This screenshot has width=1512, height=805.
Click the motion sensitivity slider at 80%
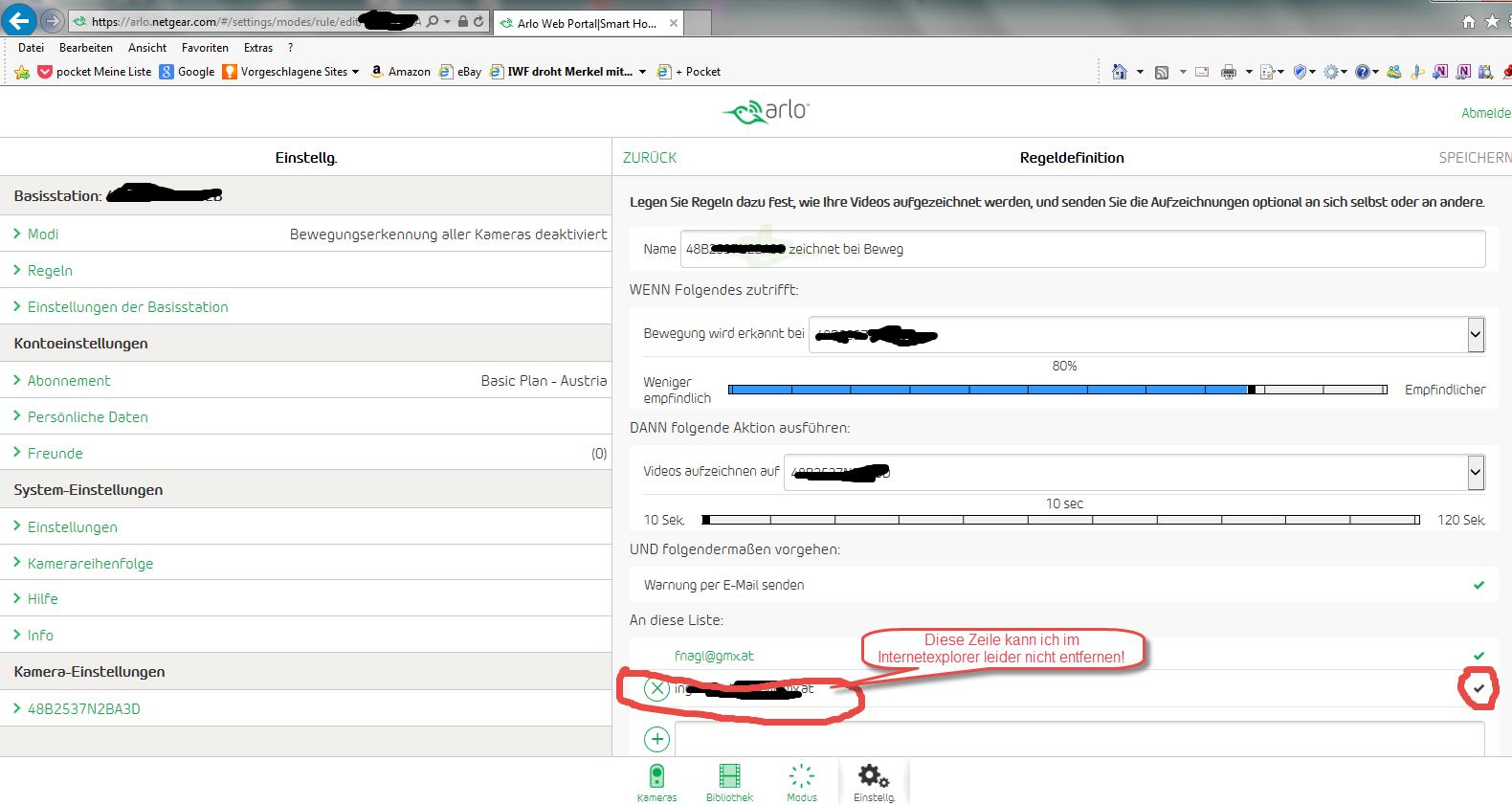[x=1252, y=390]
